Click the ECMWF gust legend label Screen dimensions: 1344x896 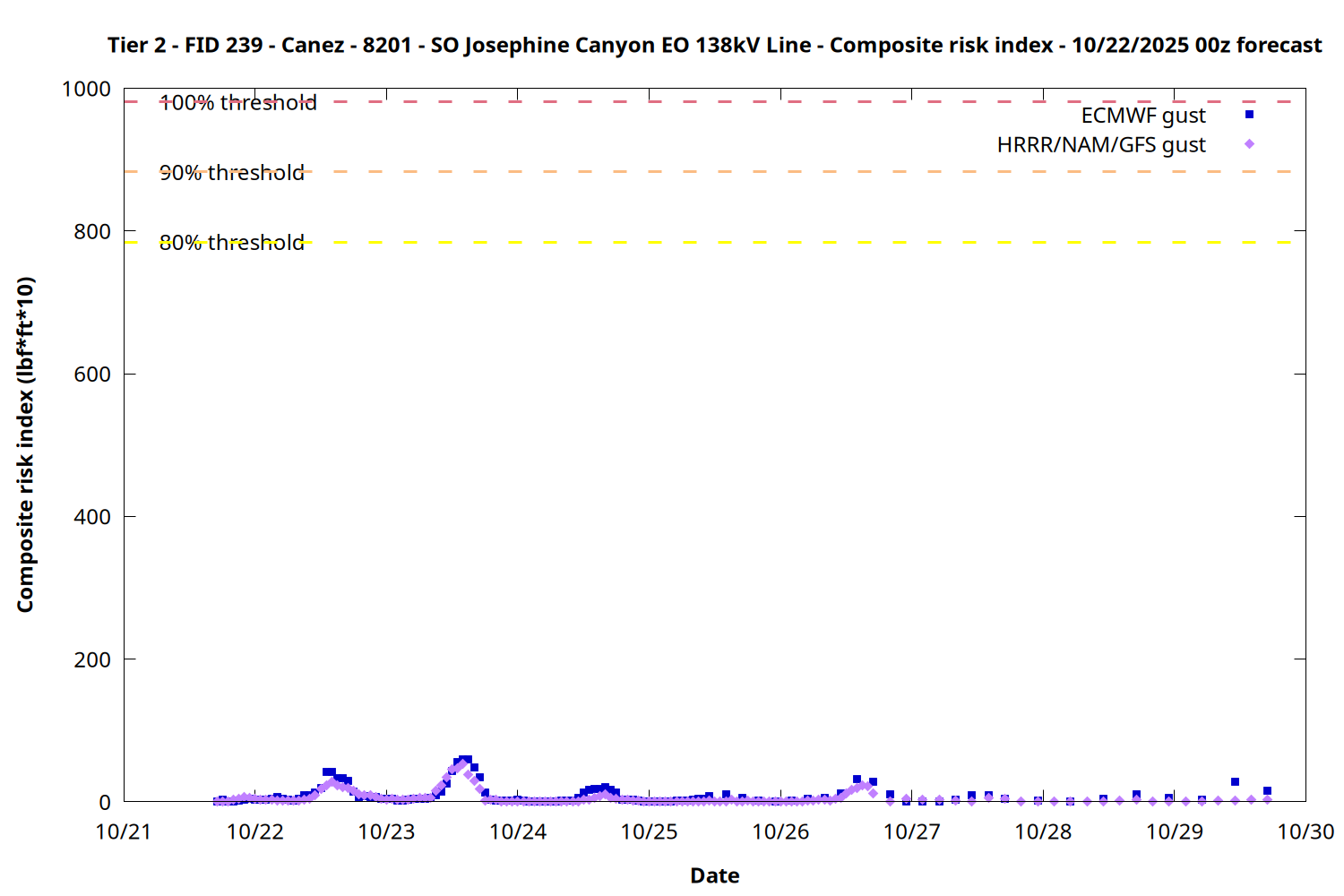coord(1142,116)
